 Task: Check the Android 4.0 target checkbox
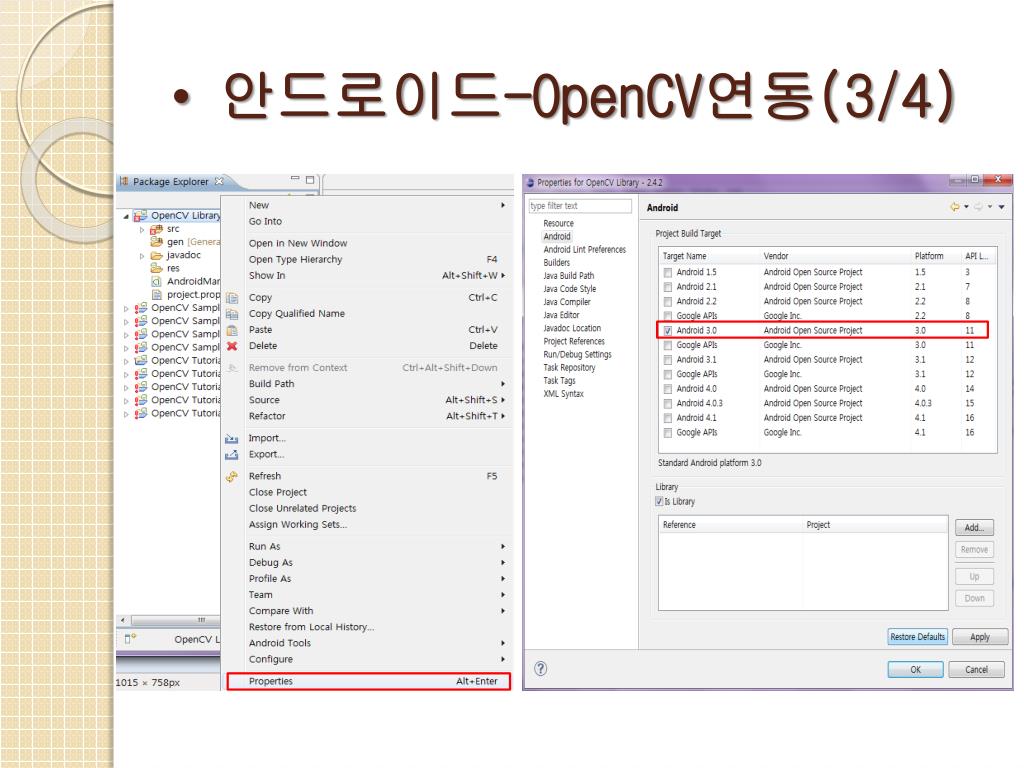[x=667, y=389]
